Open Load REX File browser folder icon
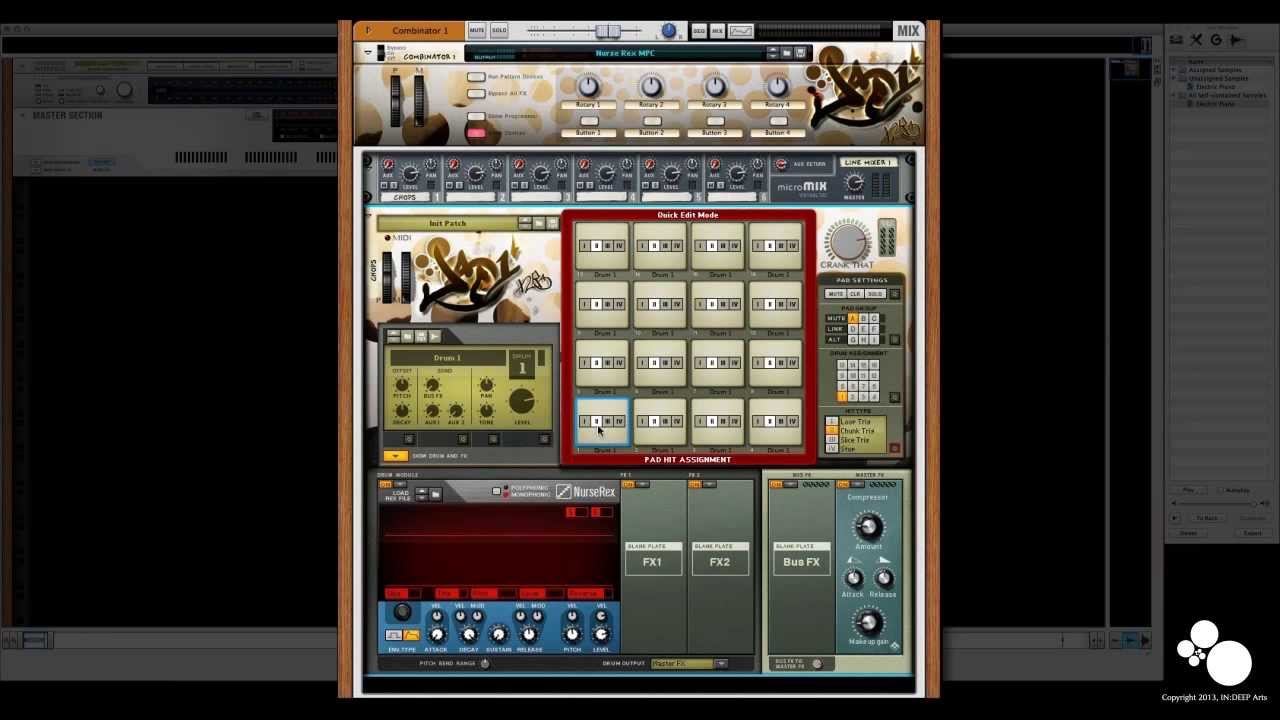 click(x=436, y=494)
